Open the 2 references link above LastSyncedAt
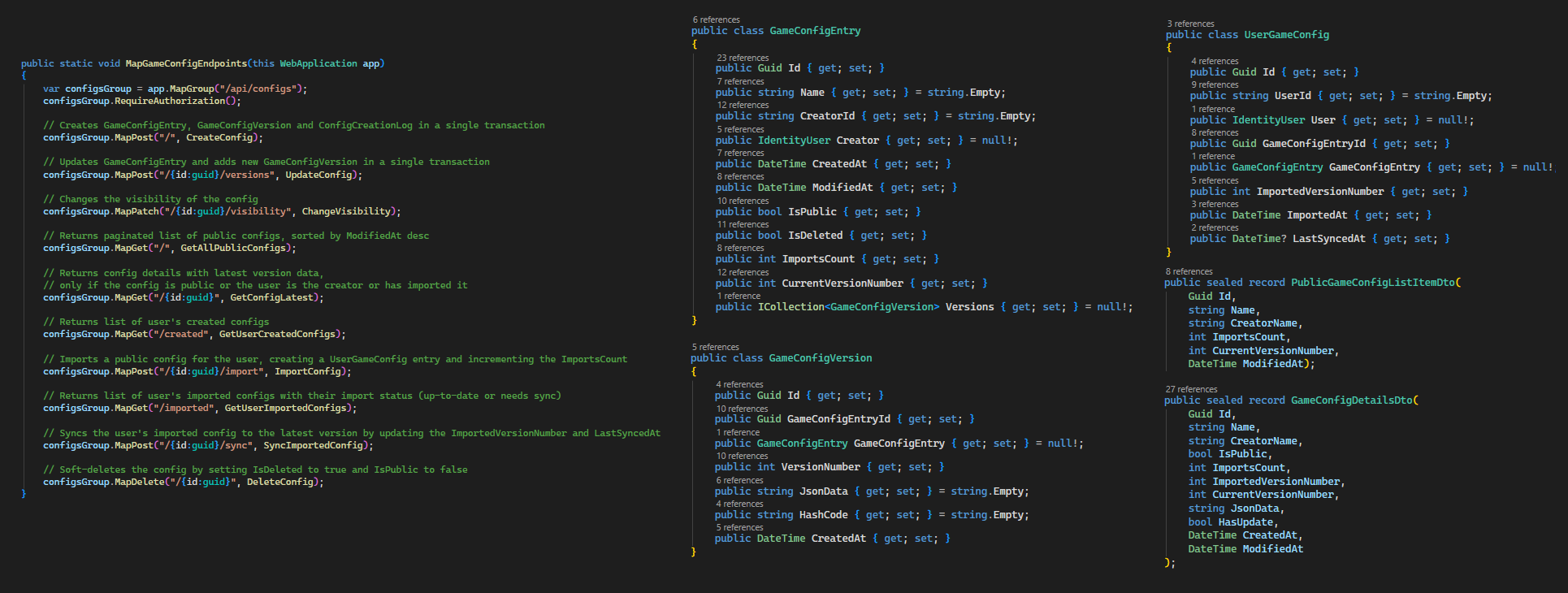 pyautogui.click(x=1215, y=227)
